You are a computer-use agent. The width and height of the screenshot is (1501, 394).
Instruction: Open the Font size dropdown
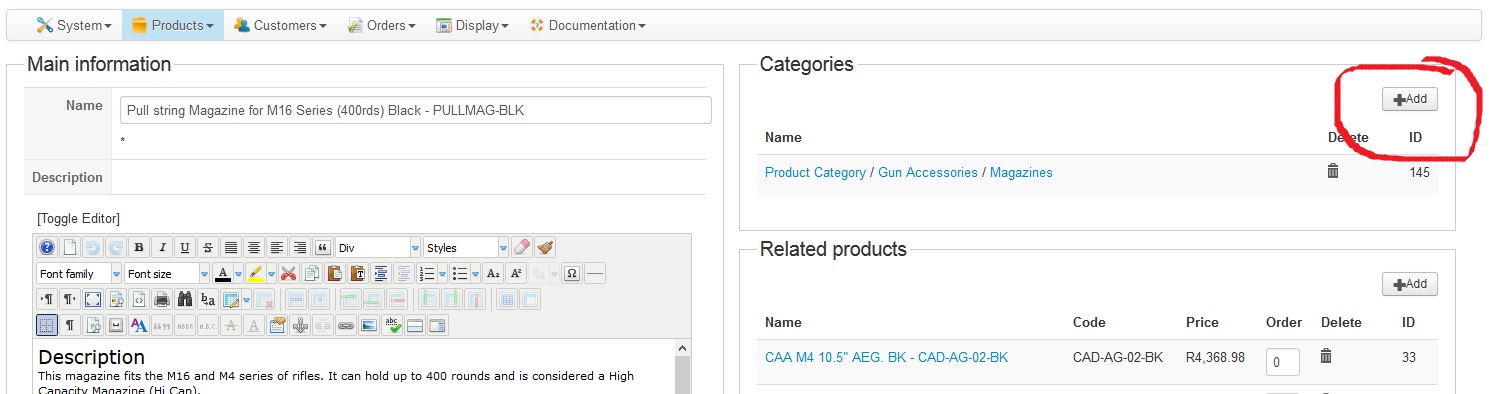[x=168, y=273]
